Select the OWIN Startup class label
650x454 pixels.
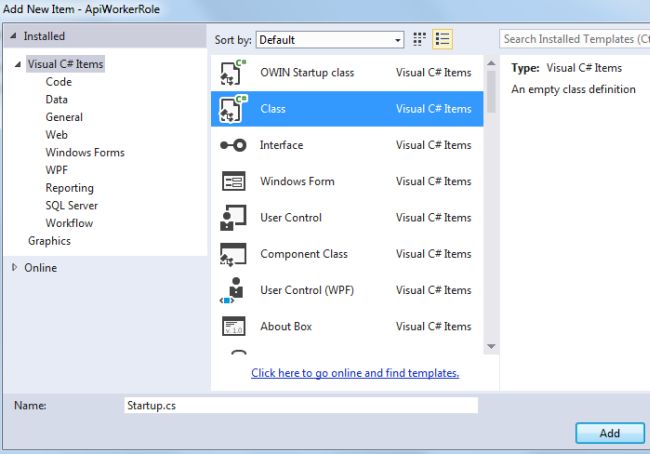point(307,73)
